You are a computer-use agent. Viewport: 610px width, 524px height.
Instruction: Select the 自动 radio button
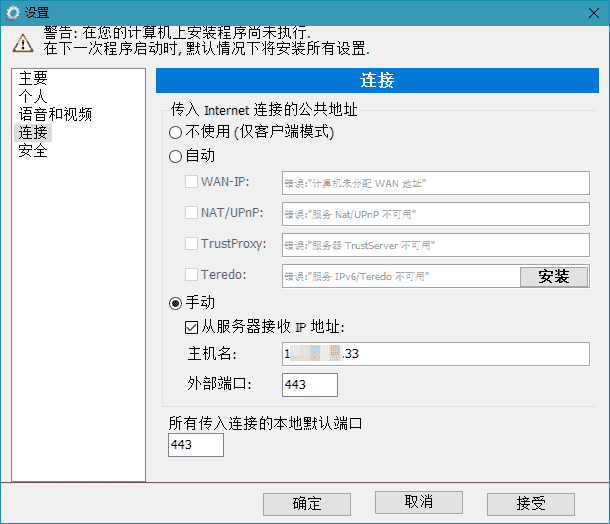pos(176,156)
